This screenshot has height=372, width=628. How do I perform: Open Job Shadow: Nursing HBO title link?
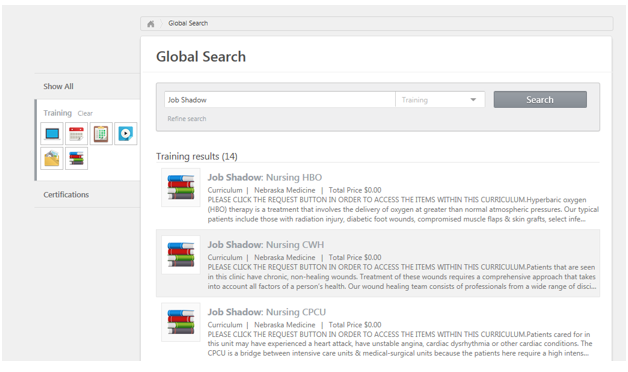click(x=265, y=177)
